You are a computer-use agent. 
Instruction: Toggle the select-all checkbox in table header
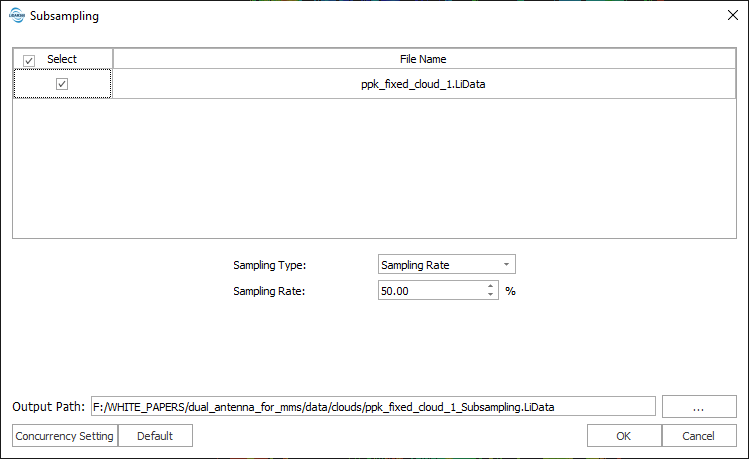[x=29, y=59]
